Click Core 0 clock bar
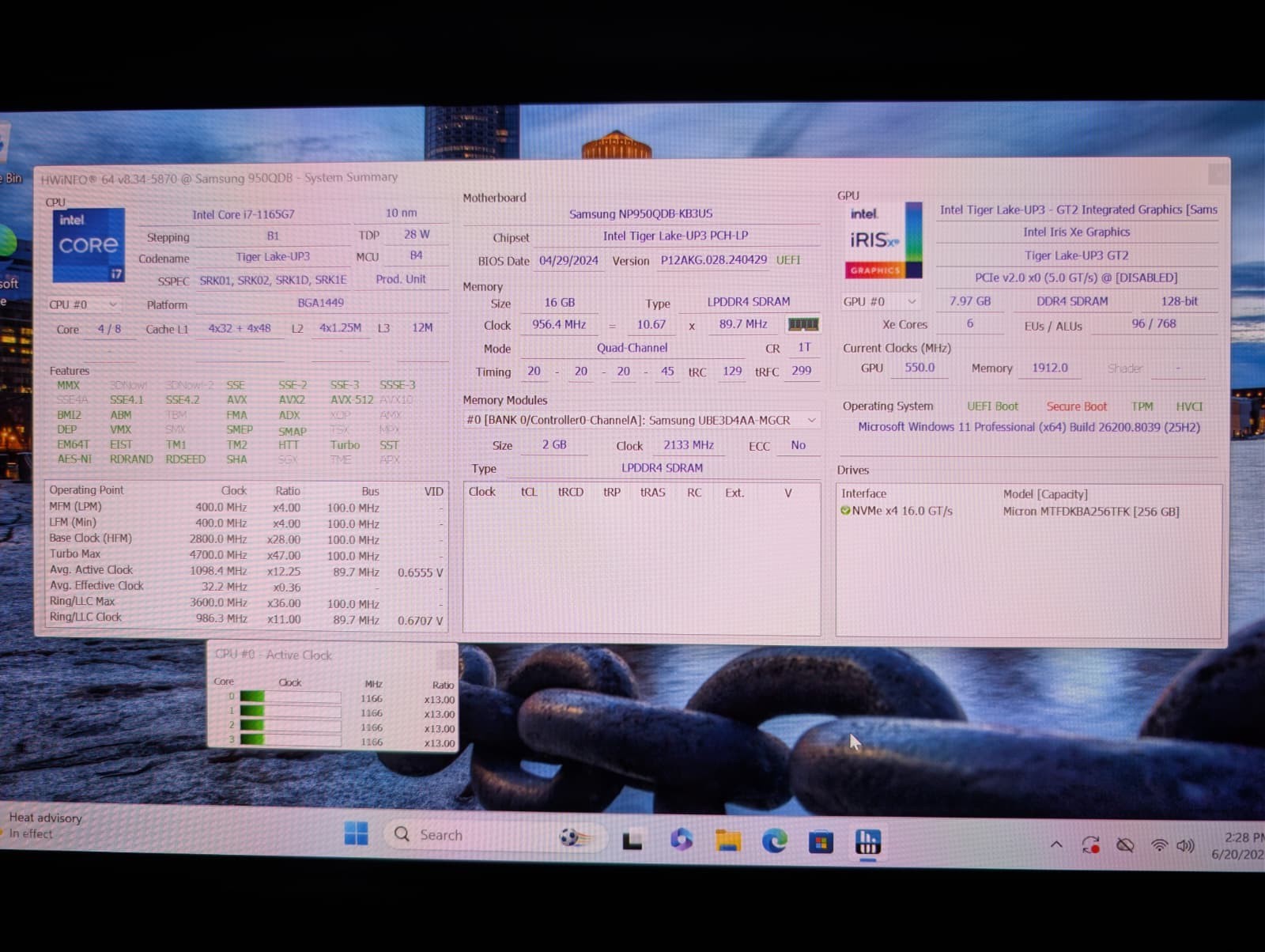Viewport: 1265px width, 952px height. [x=290, y=697]
